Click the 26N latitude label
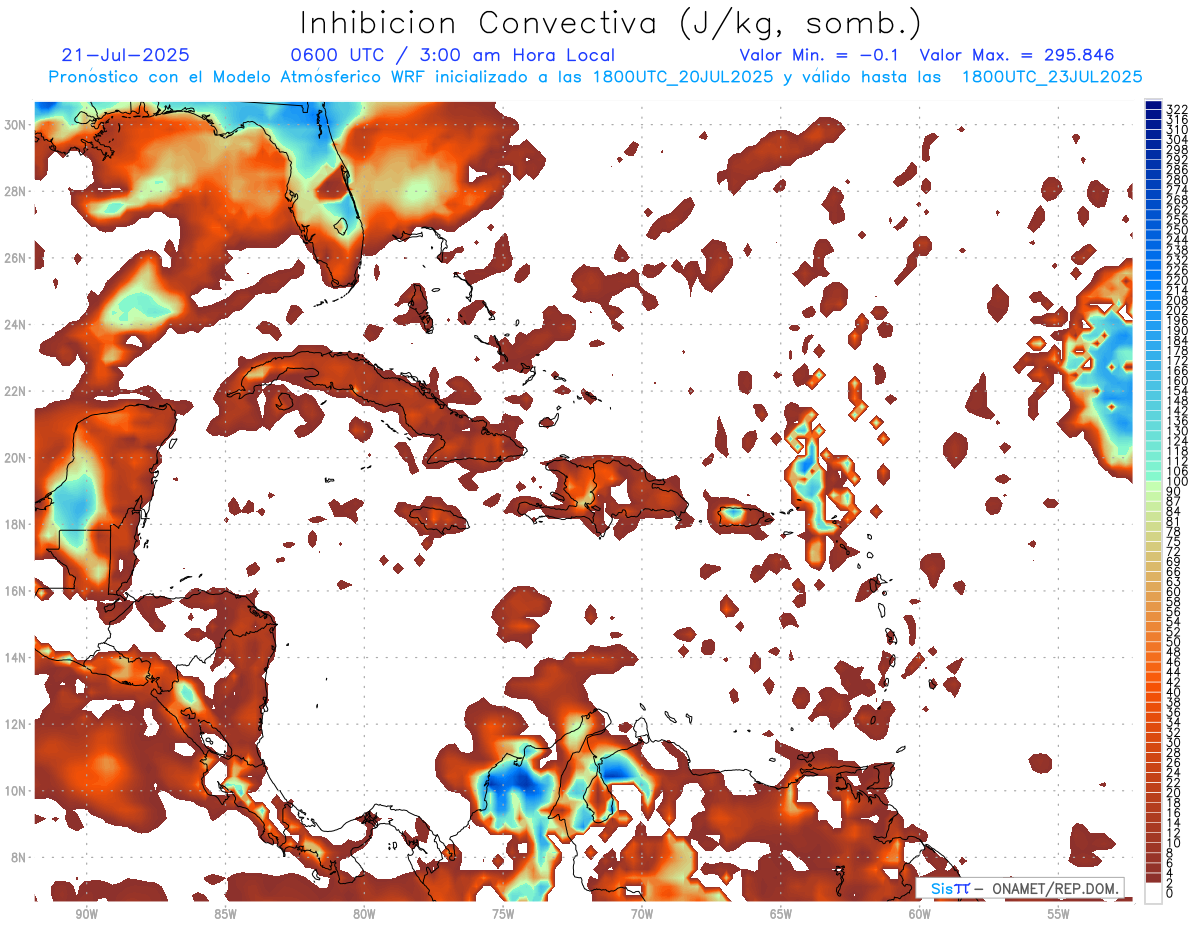1200x927 pixels. tap(16, 257)
